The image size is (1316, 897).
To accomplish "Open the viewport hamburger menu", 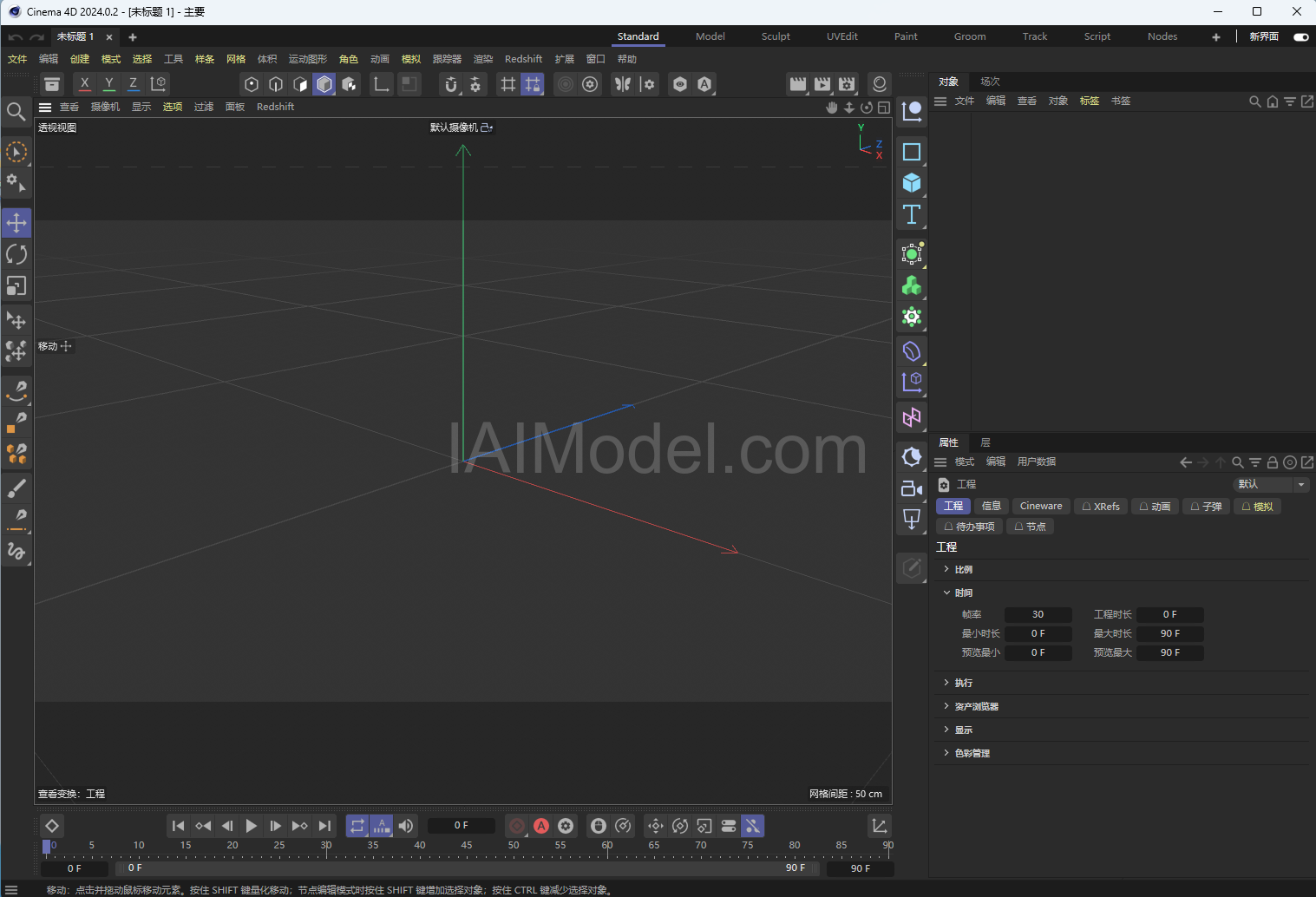I will (45, 108).
